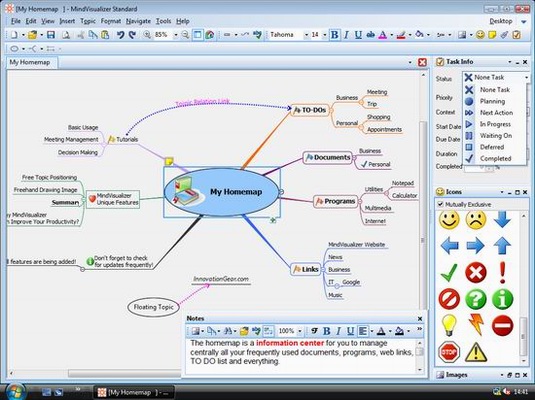Choose In Progress from Status list
The width and height of the screenshot is (535, 400).
[494, 124]
